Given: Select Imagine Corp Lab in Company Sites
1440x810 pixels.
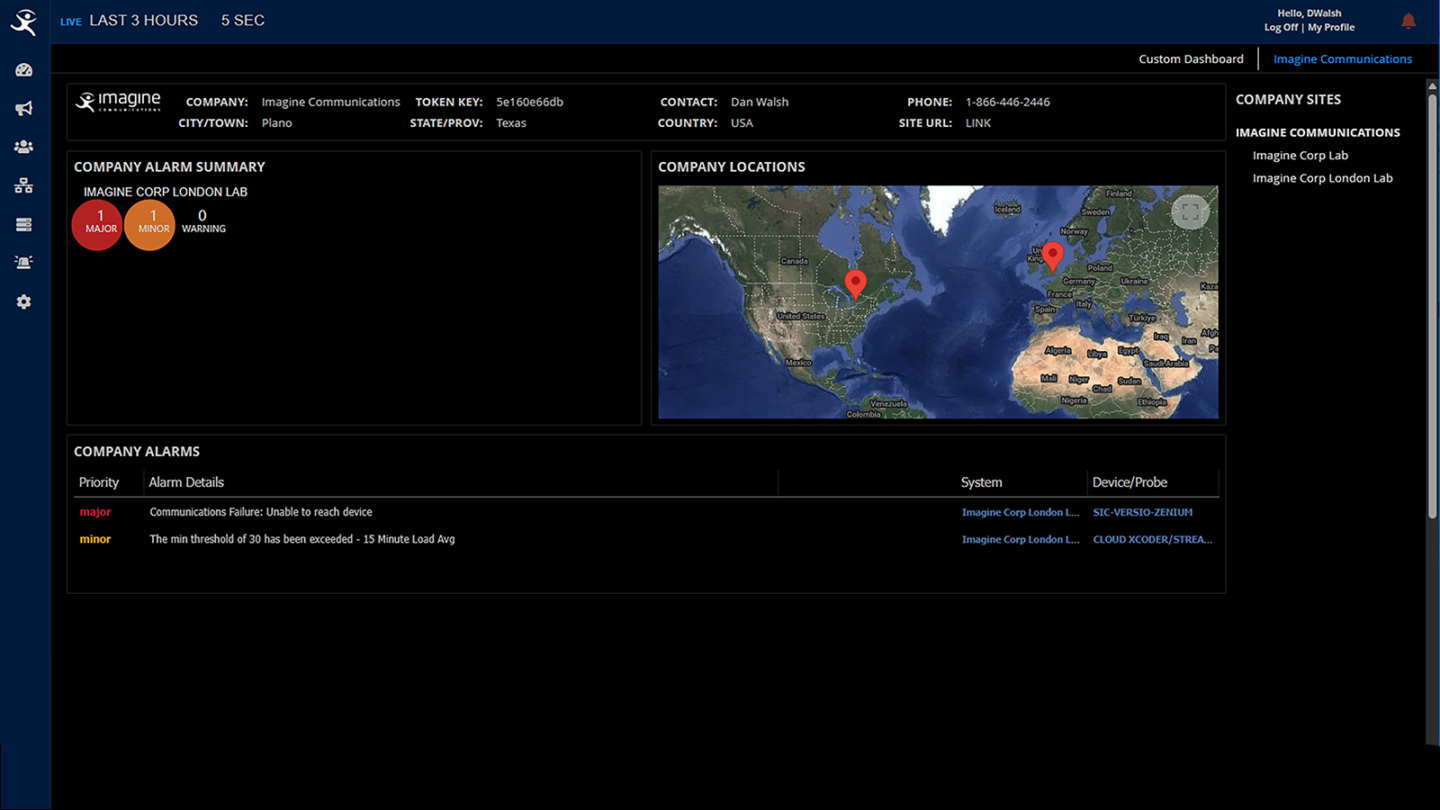Looking at the screenshot, I should pyautogui.click(x=1300, y=155).
